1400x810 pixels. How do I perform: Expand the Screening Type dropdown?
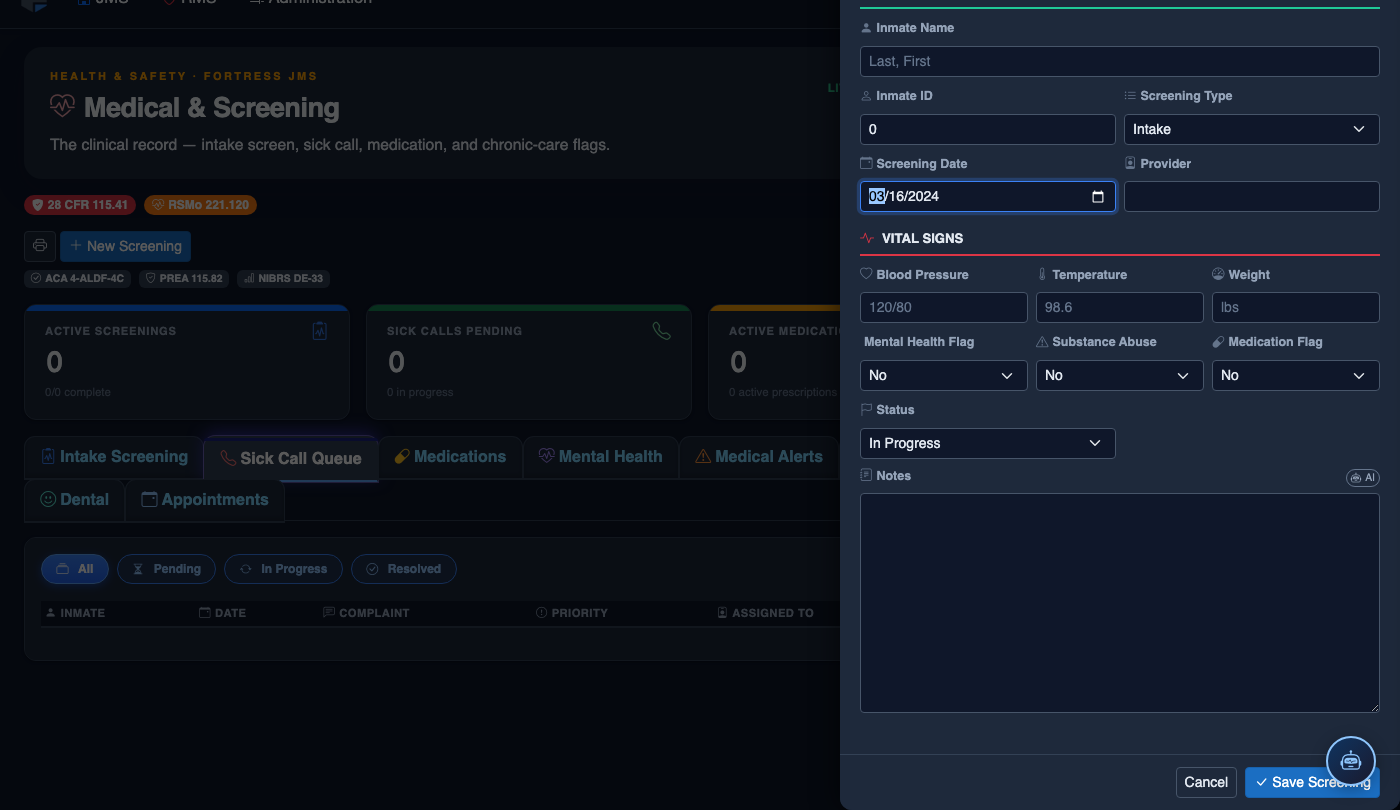pos(1251,129)
